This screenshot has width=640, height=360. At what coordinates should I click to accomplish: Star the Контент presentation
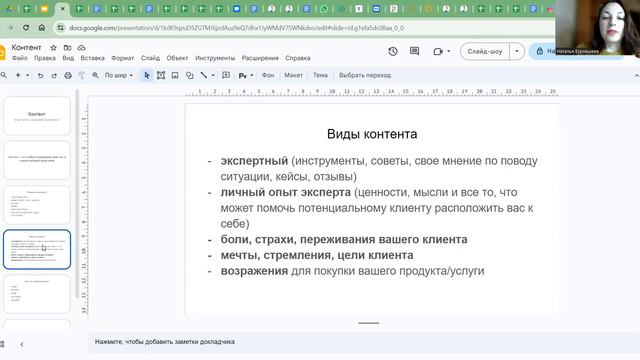53,48
